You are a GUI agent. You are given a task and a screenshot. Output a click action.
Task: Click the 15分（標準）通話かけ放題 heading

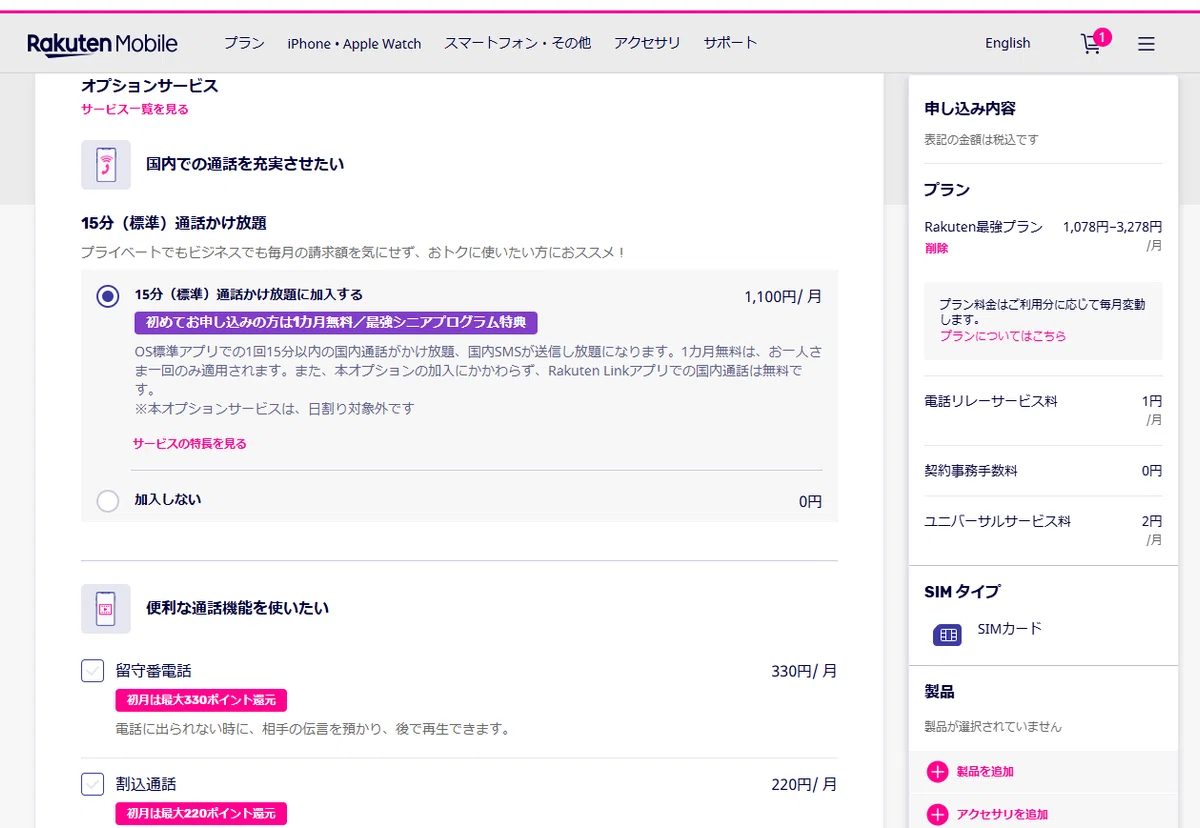click(x=174, y=223)
